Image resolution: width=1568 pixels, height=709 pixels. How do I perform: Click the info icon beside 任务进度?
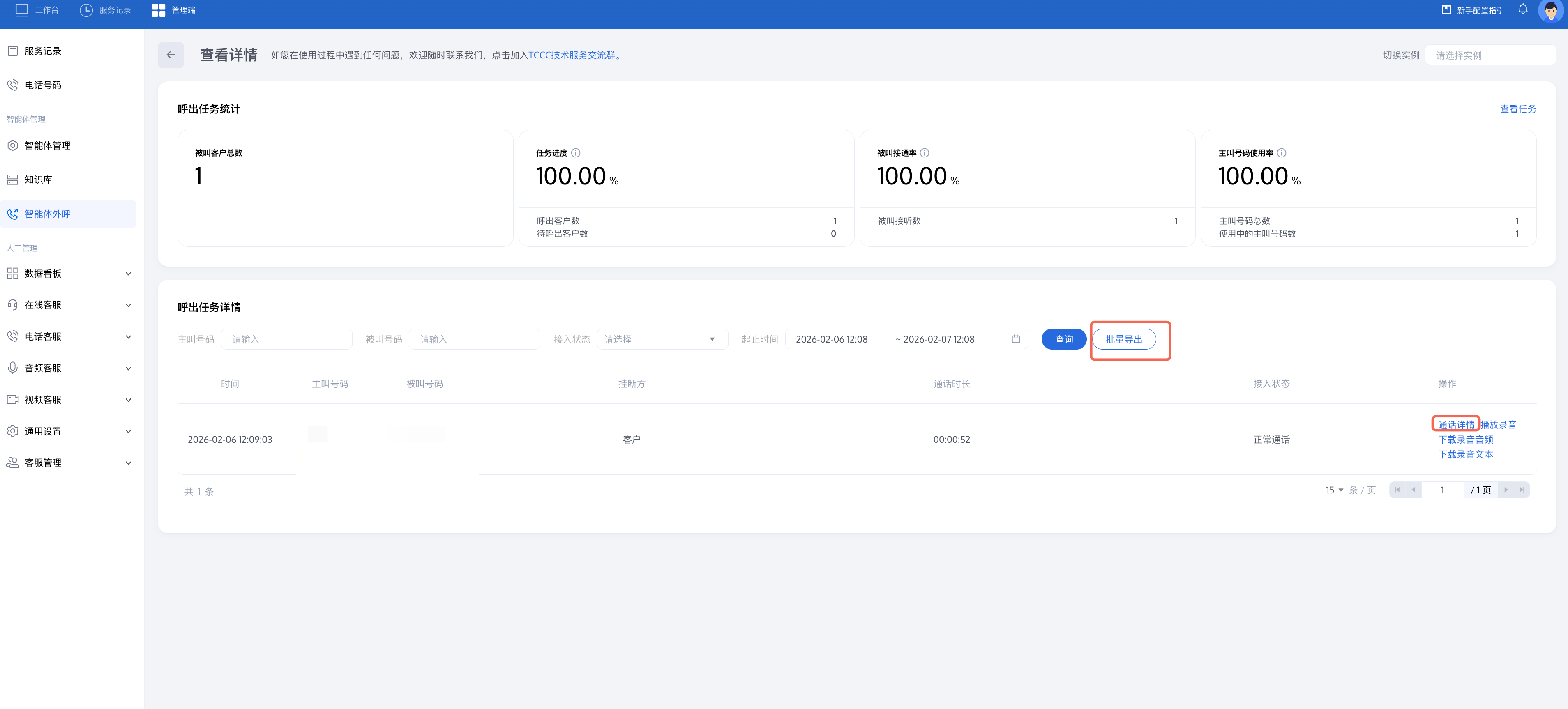[x=575, y=153]
